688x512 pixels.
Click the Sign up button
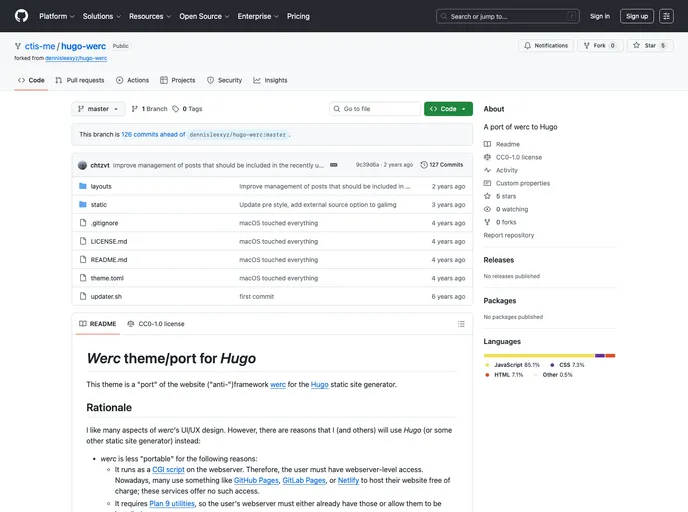636,16
